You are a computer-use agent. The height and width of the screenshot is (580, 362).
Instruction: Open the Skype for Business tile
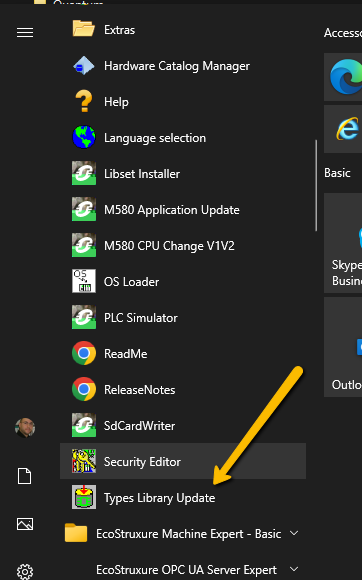(x=343, y=243)
